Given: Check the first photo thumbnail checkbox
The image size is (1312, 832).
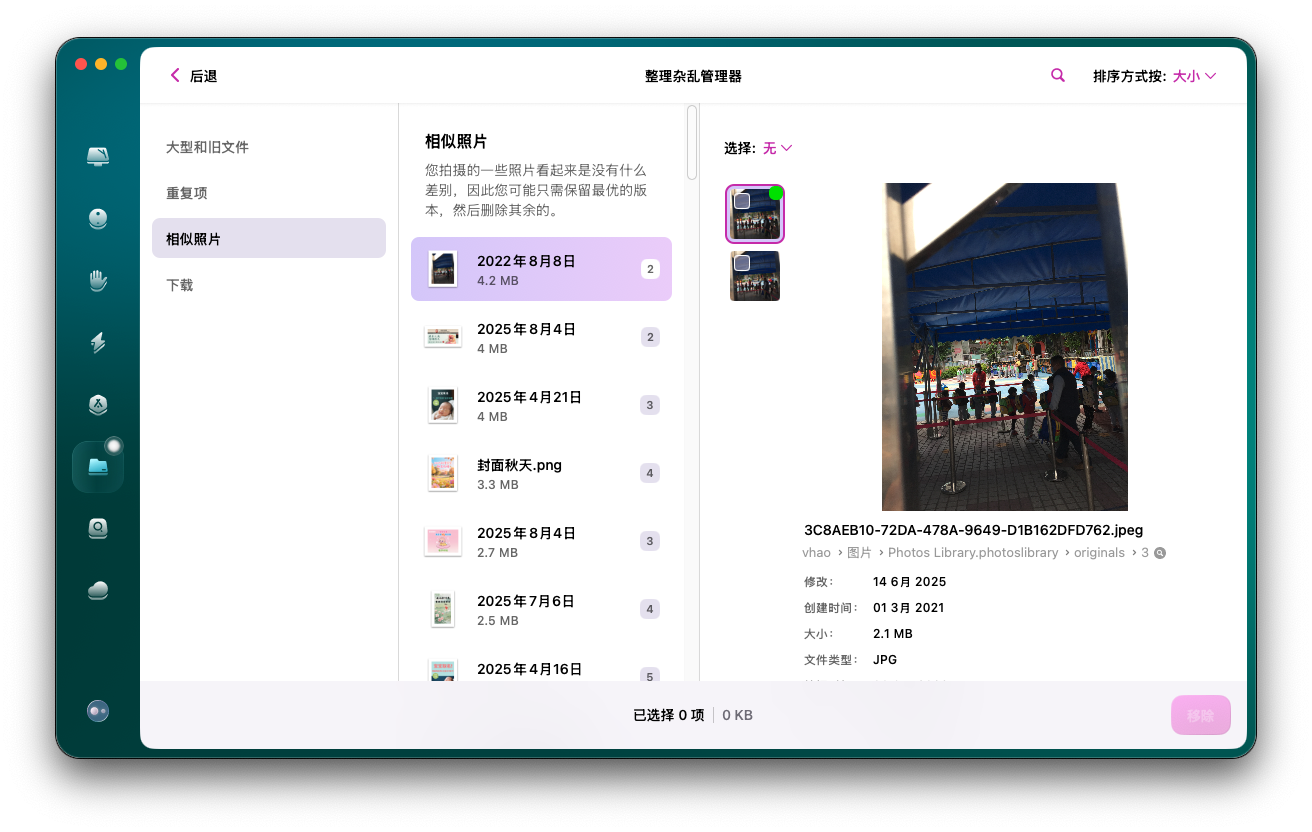Looking at the screenshot, I should tap(742, 201).
